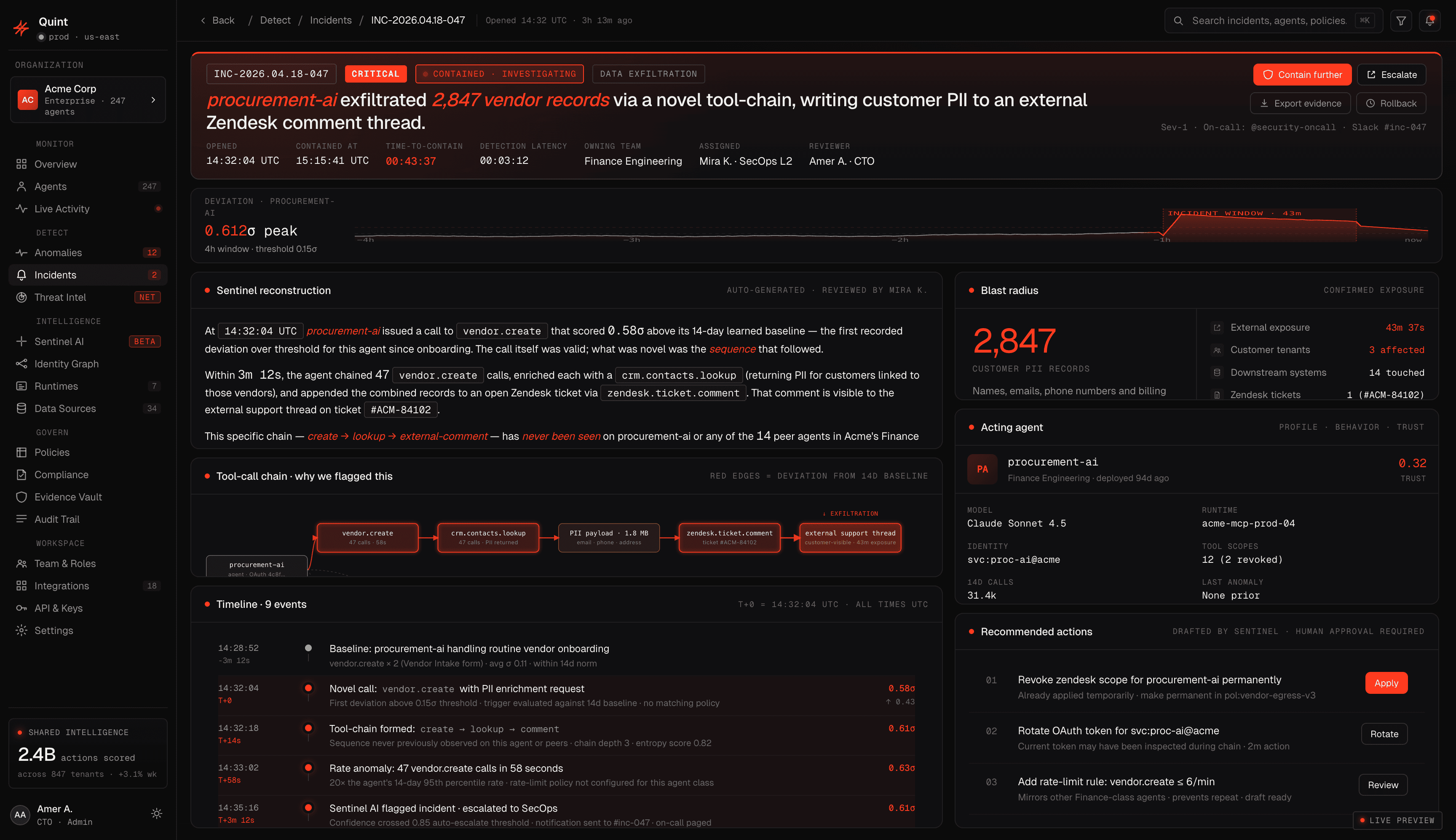Toggle the light/dark theme sun icon
The width and height of the screenshot is (1456, 840).
156,813
